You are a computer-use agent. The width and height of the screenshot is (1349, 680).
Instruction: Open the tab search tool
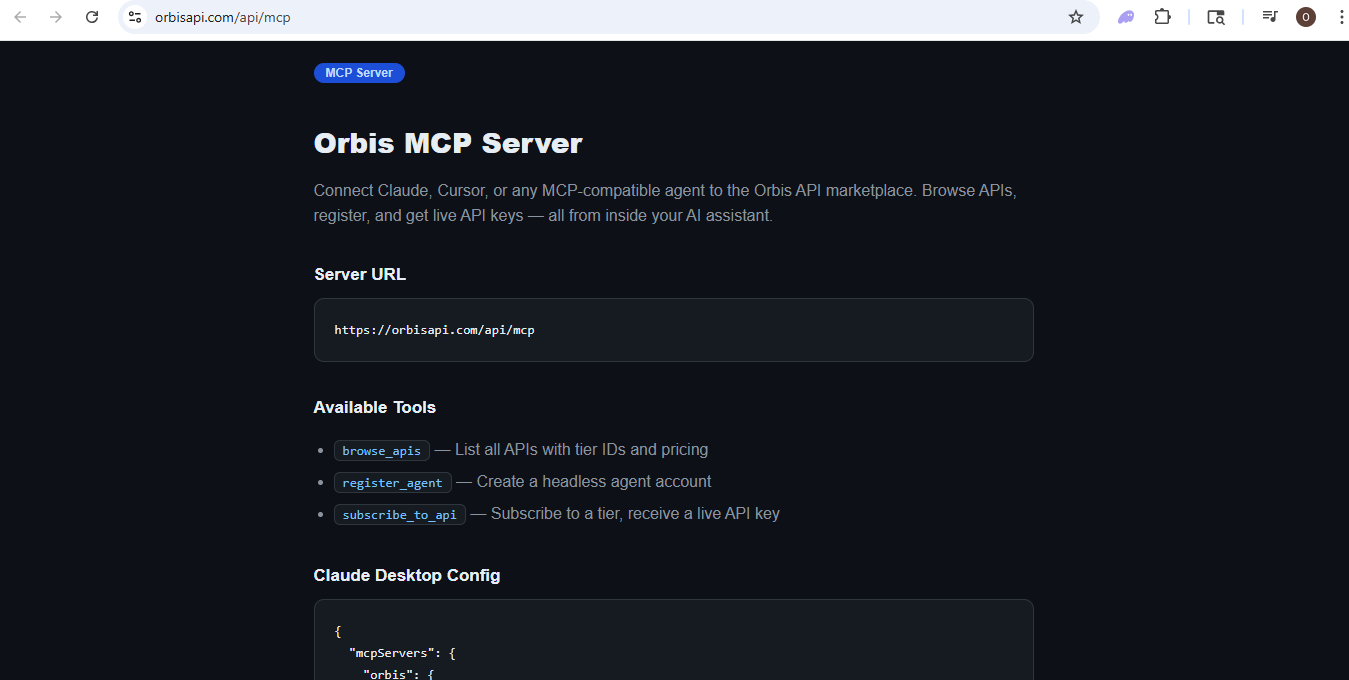[1215, 16]
